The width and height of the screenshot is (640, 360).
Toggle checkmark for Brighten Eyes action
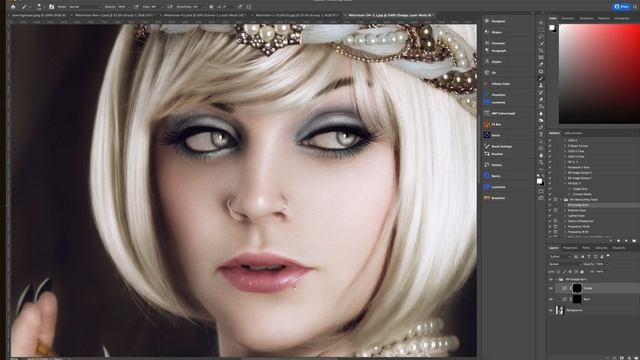pyautogui.click(x=550, y=210)
